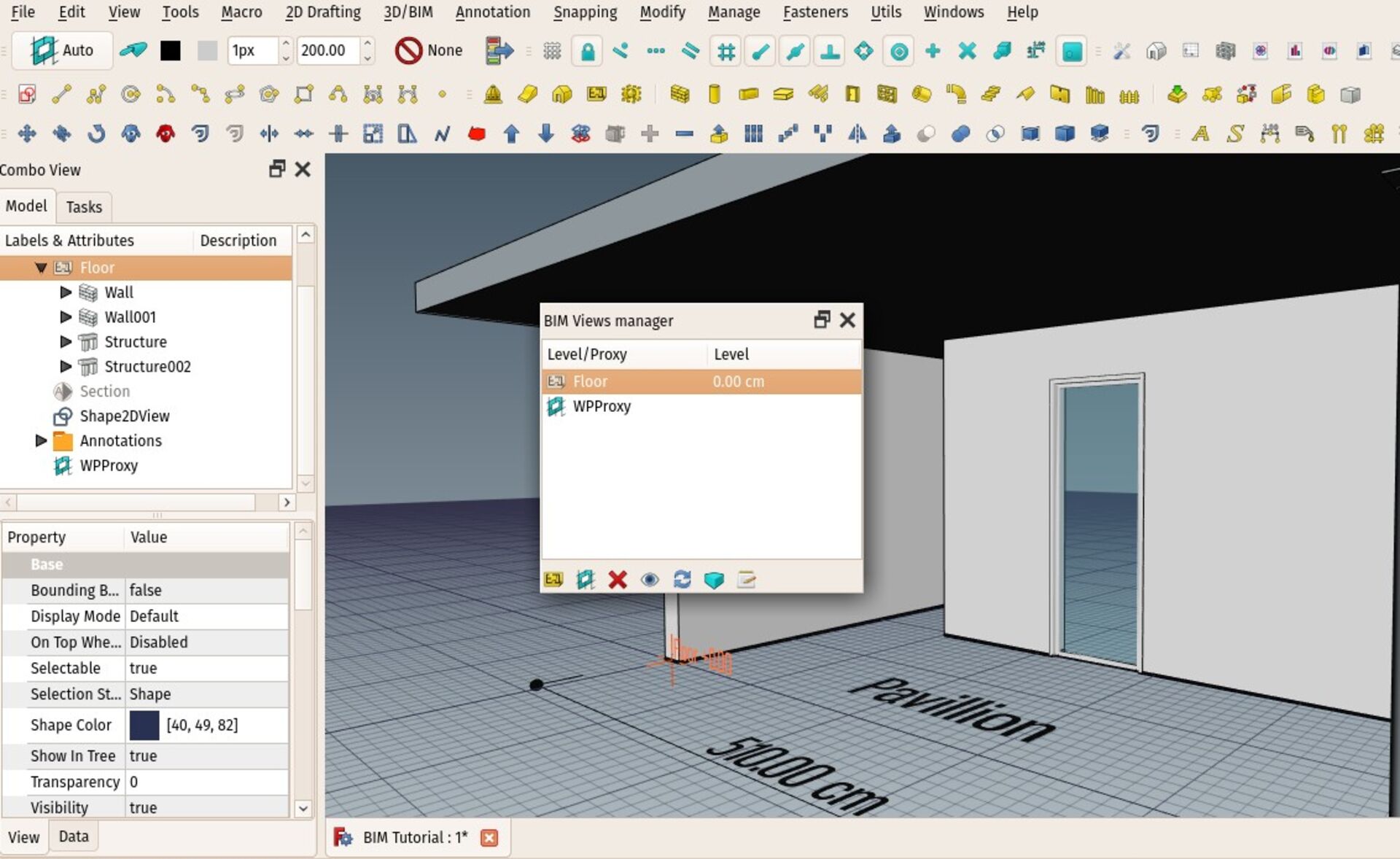The image size is (1400, 859).
Task: Delete selected item in BIM Views manager
Action: click(618, 580)
